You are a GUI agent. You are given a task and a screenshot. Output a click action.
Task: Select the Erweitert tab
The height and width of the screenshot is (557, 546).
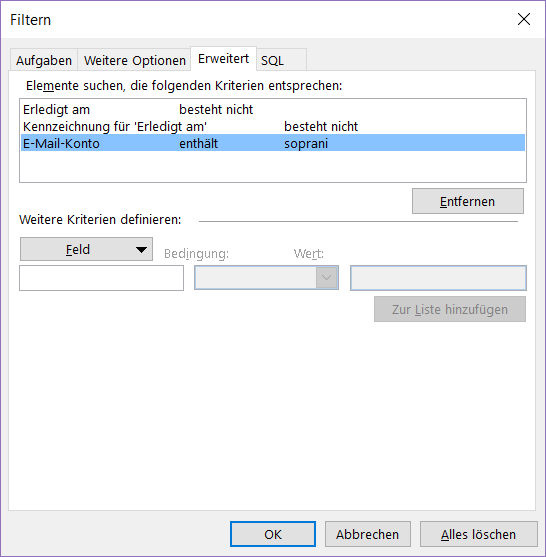[x=223, y=59]
